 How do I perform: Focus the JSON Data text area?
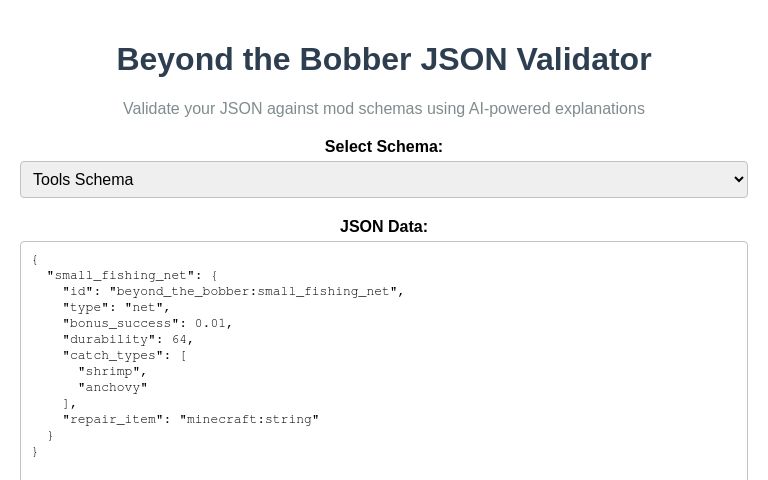(384, 361)
